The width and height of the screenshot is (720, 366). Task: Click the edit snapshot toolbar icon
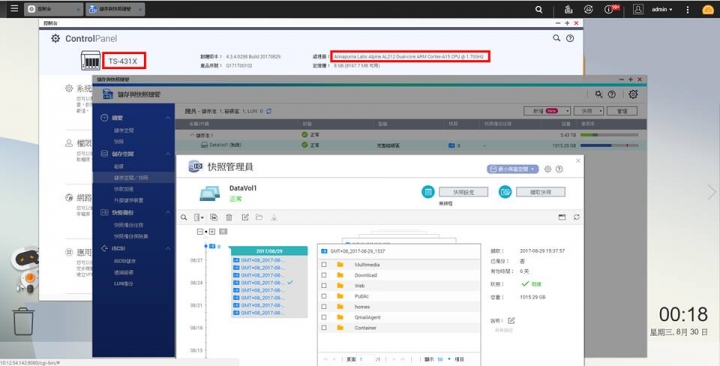245,217
